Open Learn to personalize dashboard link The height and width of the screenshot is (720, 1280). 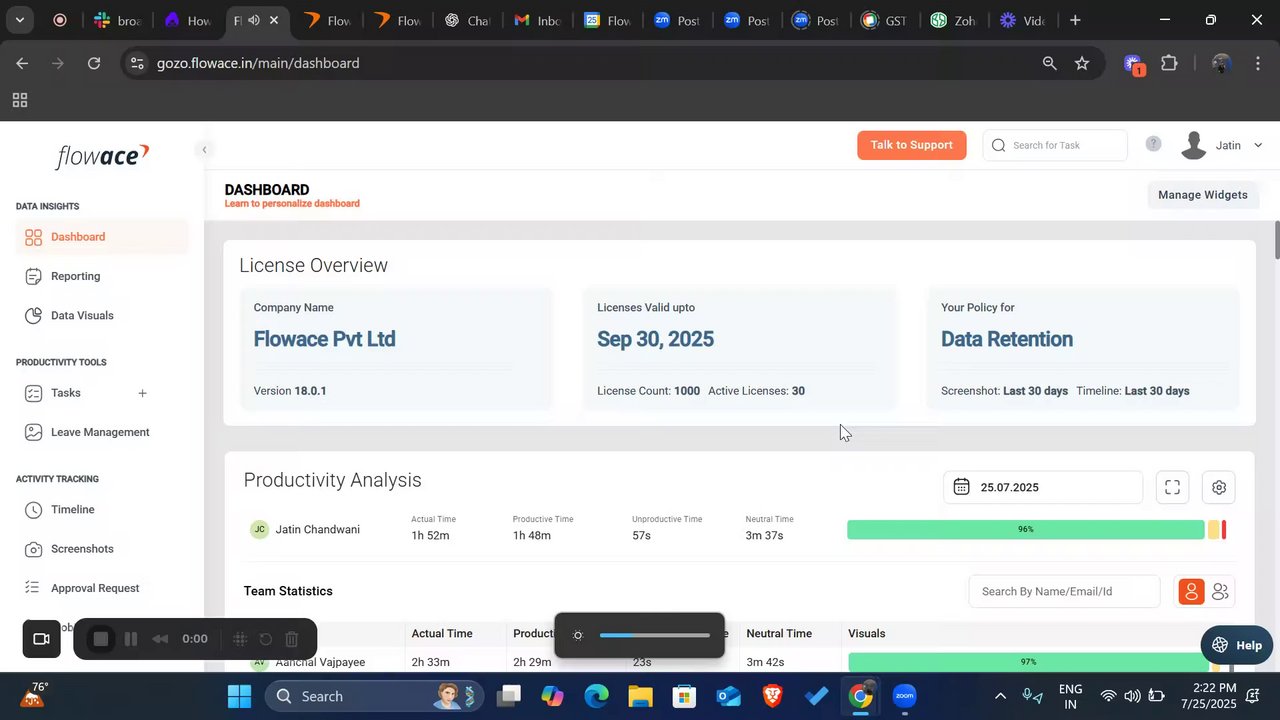292,204
